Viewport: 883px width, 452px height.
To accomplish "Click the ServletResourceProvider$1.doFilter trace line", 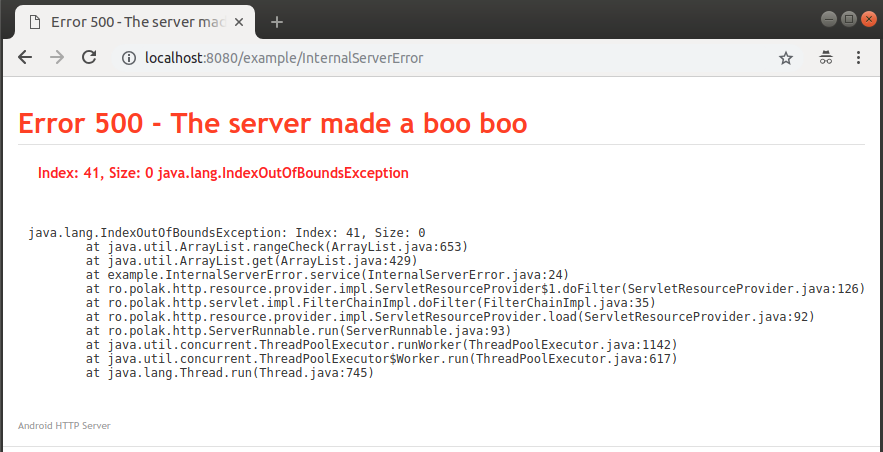I will click(475, 289).
